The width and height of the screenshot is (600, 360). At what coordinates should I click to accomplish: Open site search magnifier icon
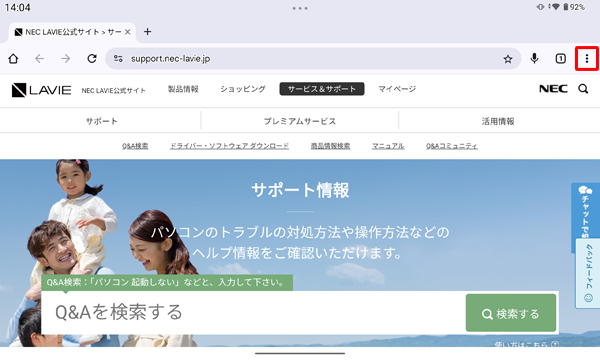[583, 89]
